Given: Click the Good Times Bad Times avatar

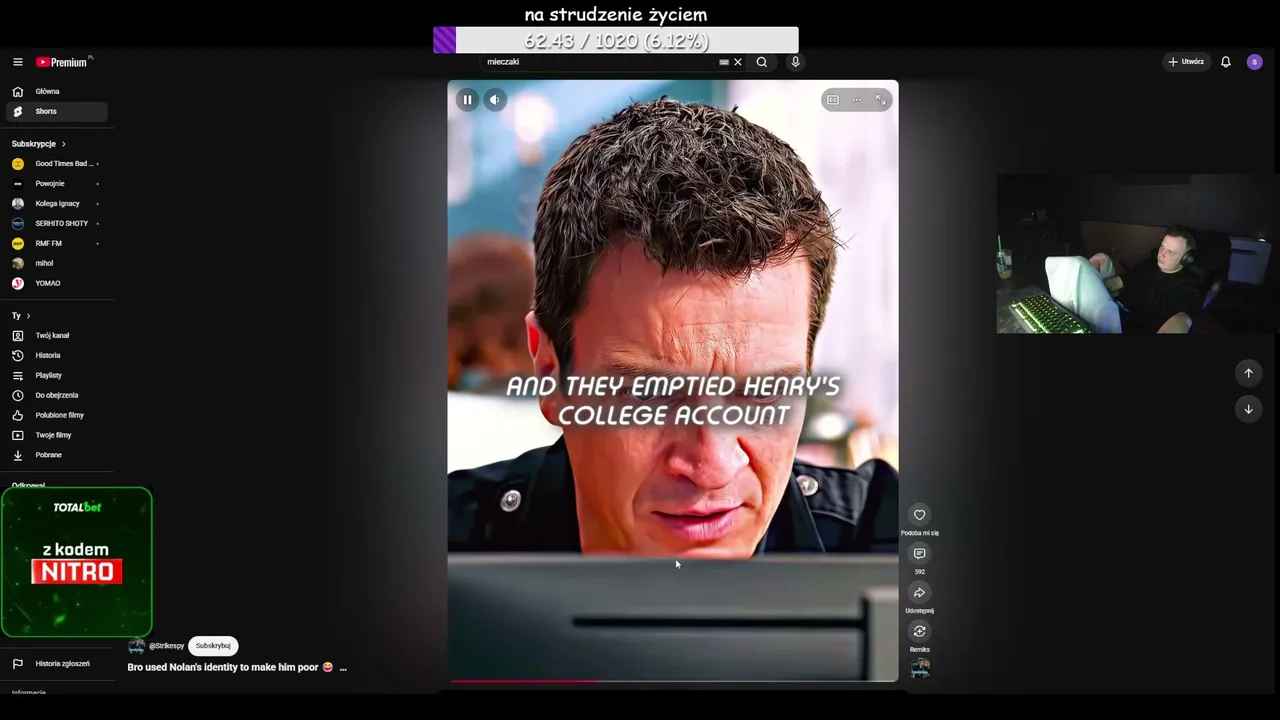Looking at the screenshot, I should point(17,163).
